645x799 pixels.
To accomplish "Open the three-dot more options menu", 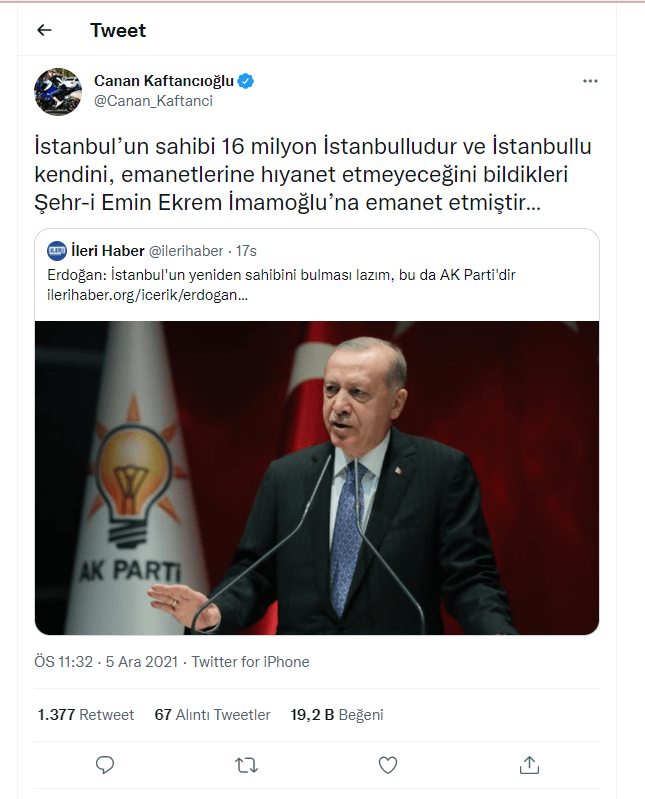I will [x=590, y=81].
